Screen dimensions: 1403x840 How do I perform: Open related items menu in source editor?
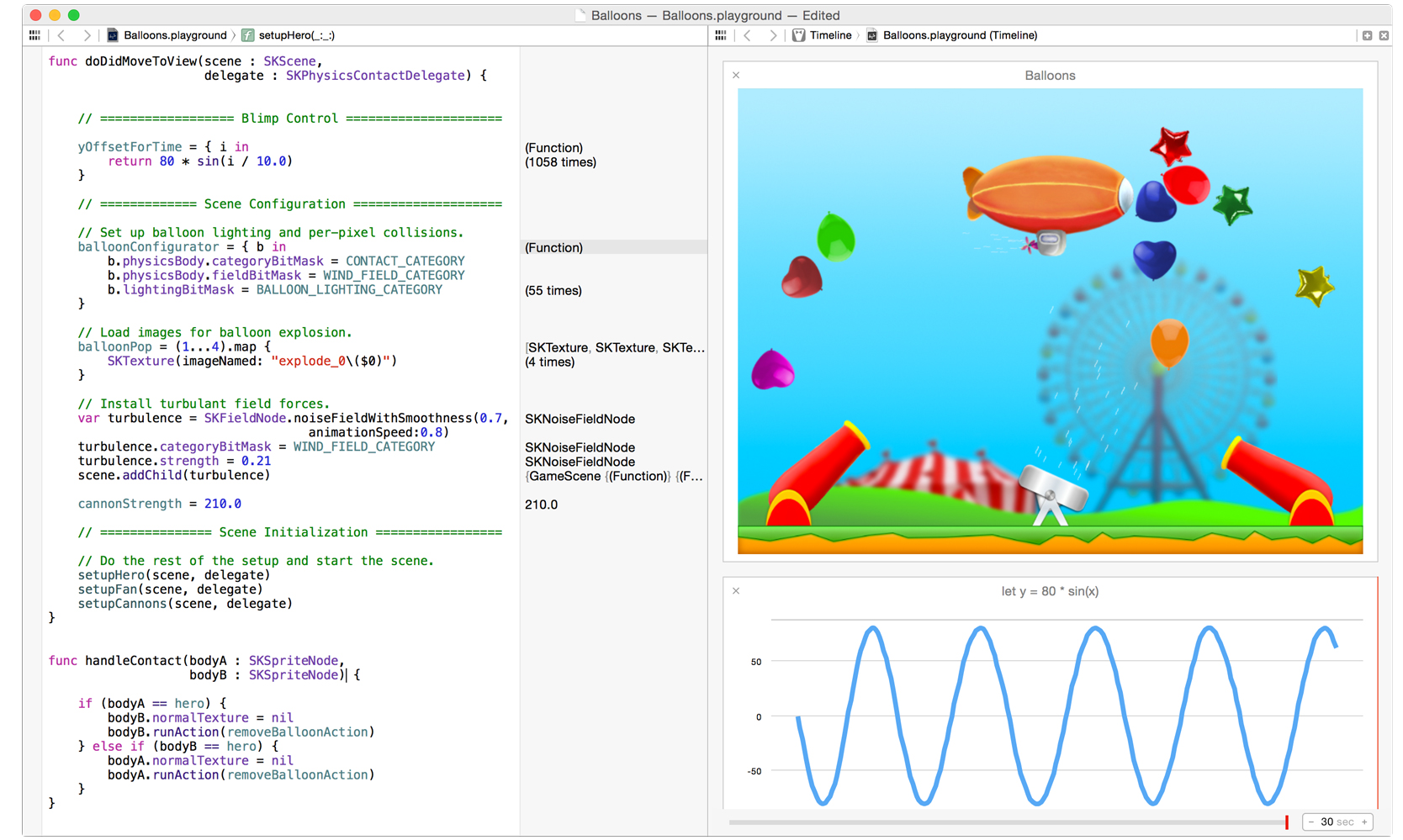tap(34, 35)
